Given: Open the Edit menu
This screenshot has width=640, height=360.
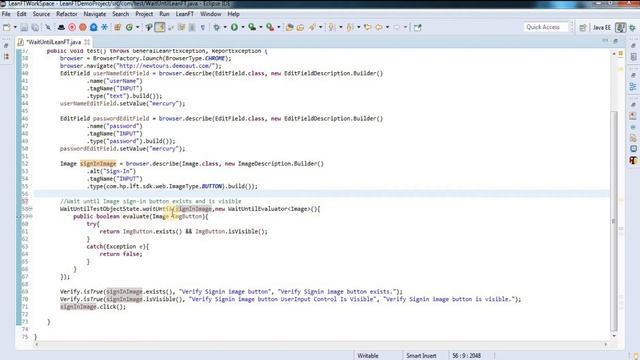Looking at the screenshot, I should tap(22, 14).
